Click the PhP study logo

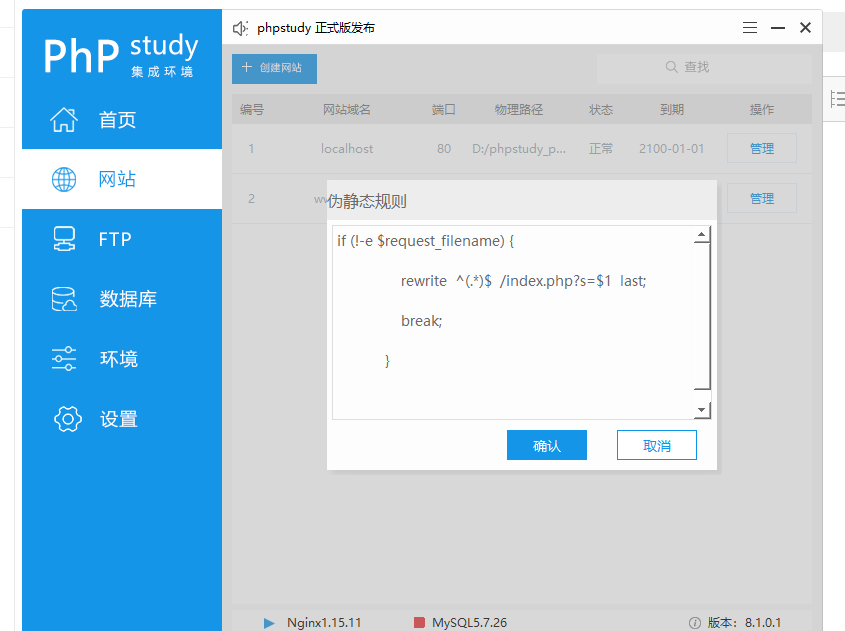(121, 55)
